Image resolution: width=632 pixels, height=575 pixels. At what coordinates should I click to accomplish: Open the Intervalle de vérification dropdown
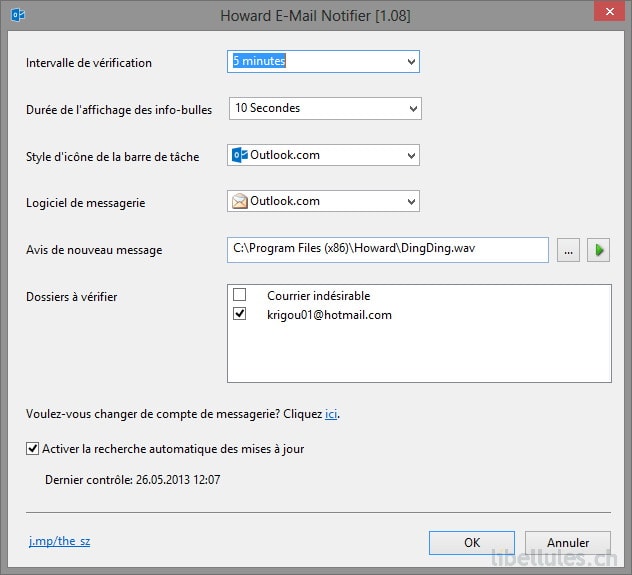(411, 62)
